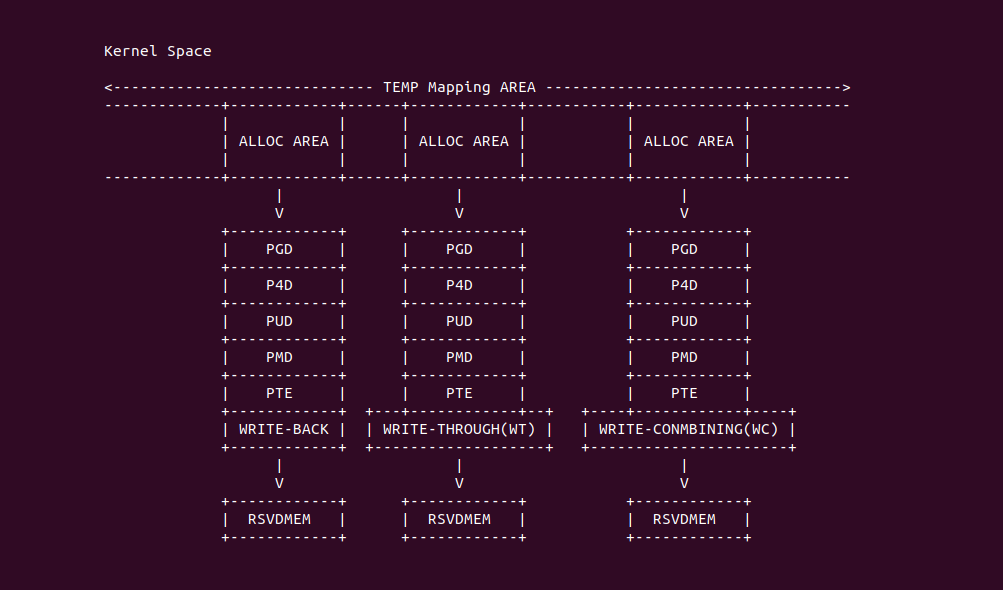Click PGD in the right column
1003x590 pixels.
(x=684, y=250)
